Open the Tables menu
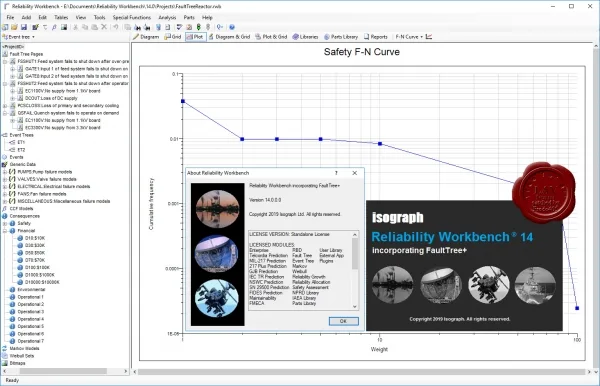 click(61, 17)
